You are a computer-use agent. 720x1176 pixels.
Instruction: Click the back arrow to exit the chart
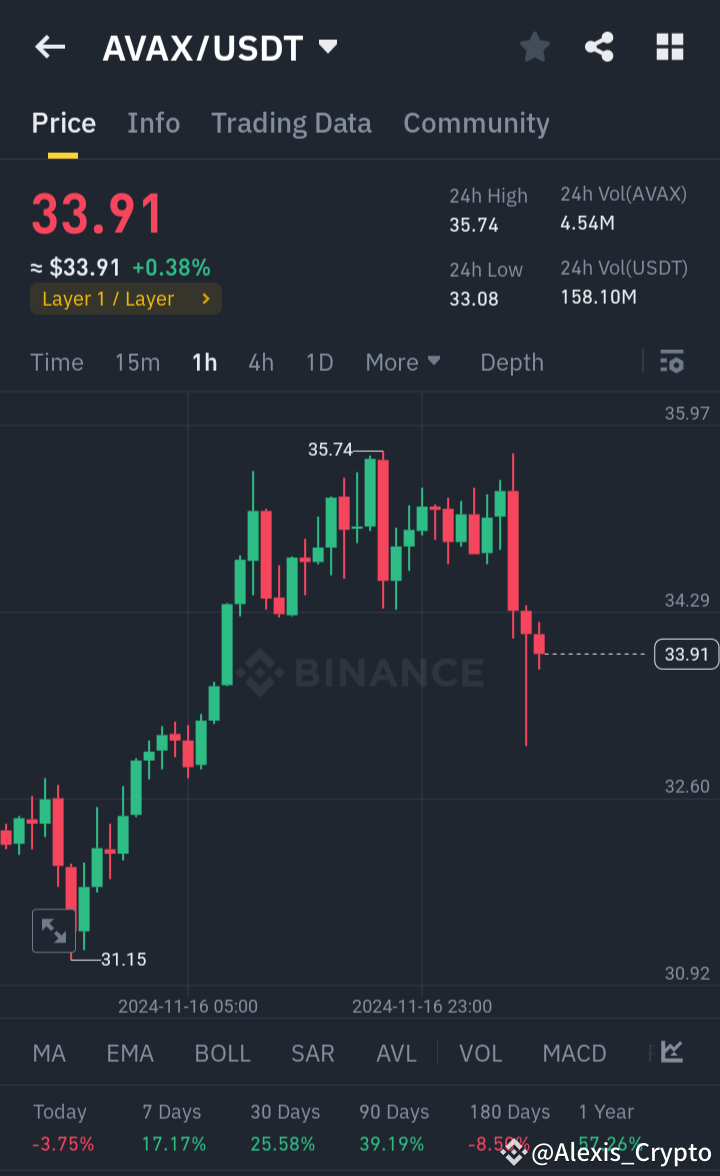[49, 47]
